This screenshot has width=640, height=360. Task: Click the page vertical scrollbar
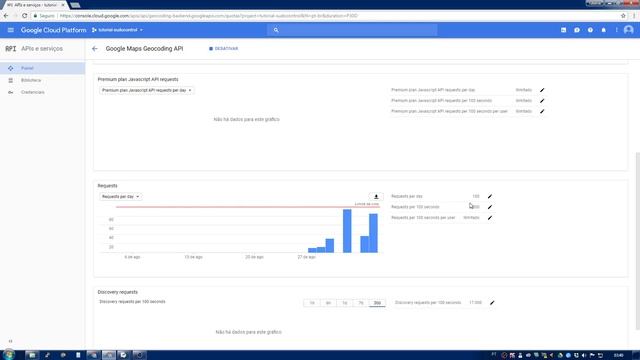(x=638, y=241)
